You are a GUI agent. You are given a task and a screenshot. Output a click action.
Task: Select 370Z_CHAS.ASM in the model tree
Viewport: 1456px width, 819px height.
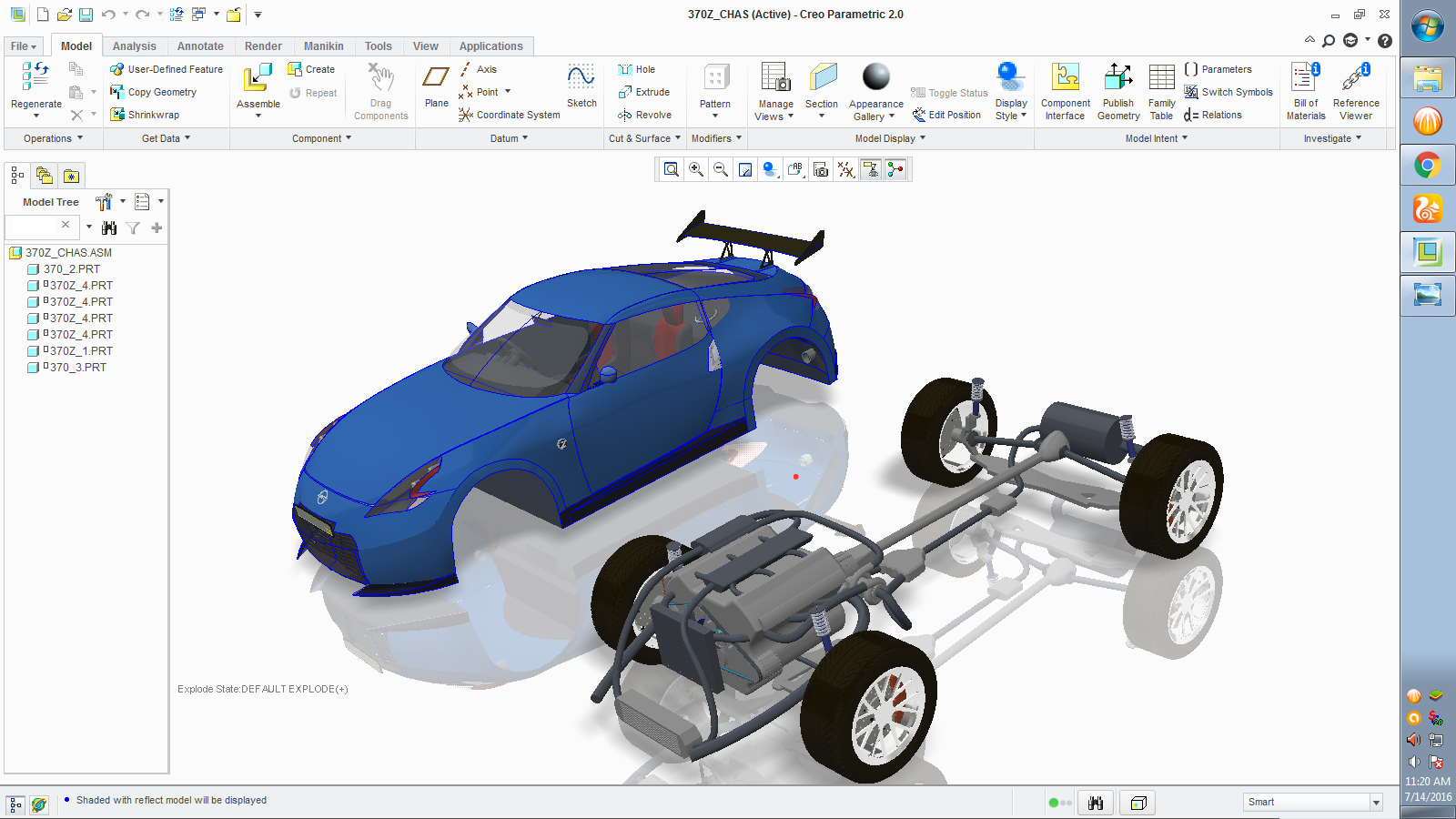coord(60,253)
